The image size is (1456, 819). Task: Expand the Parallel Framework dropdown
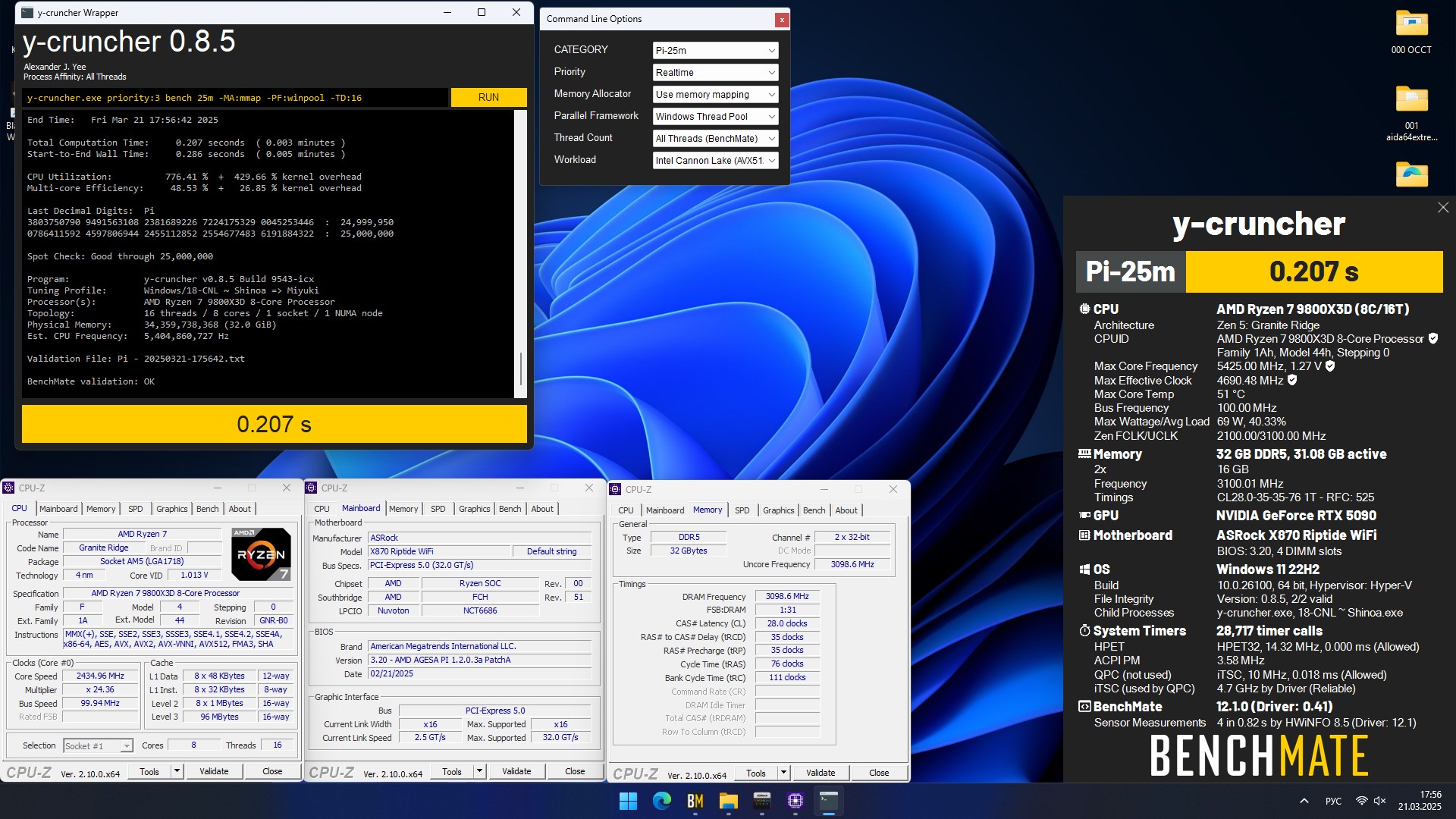(x=715, y=116)
